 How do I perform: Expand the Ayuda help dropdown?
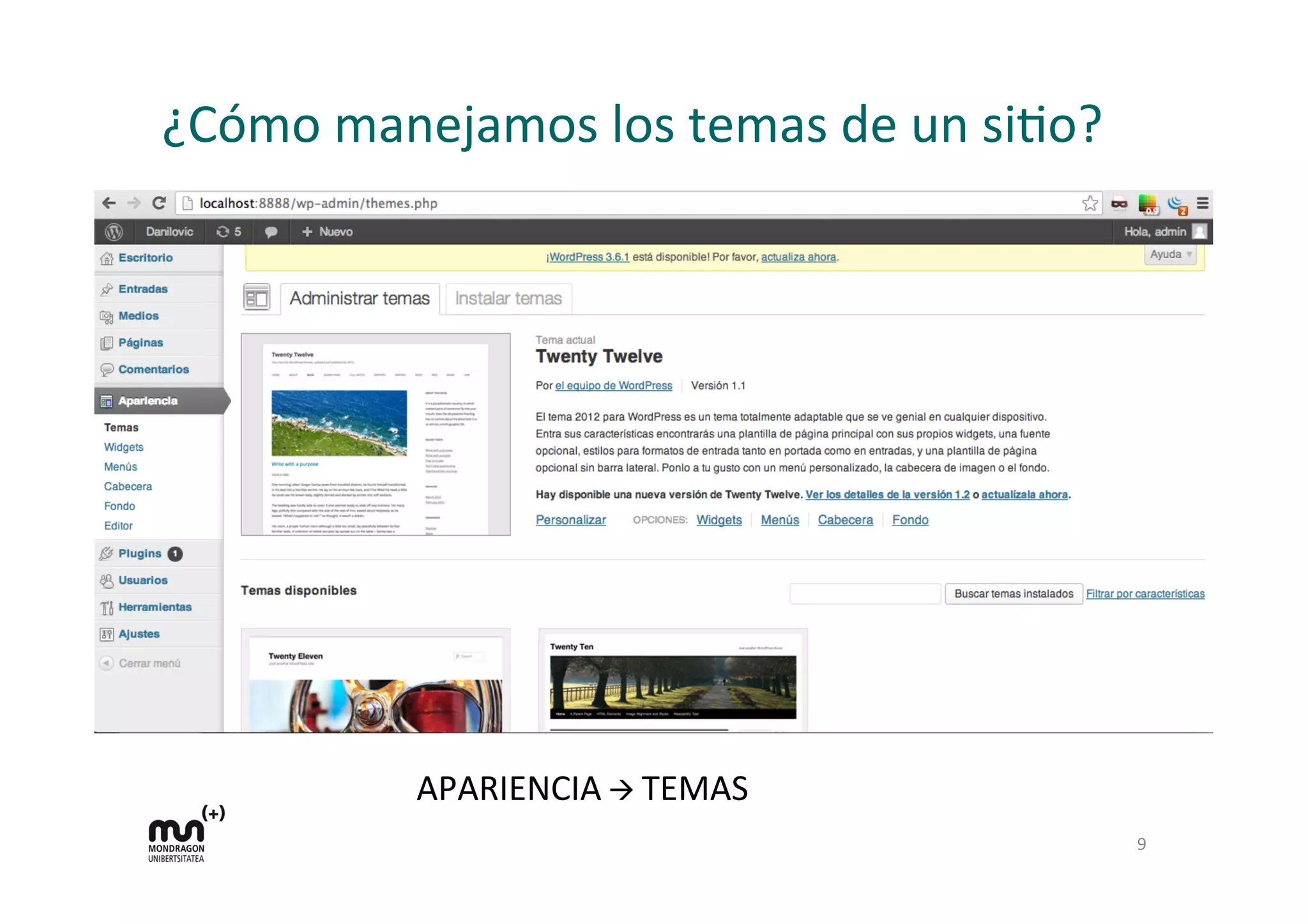coord(1171,254)
